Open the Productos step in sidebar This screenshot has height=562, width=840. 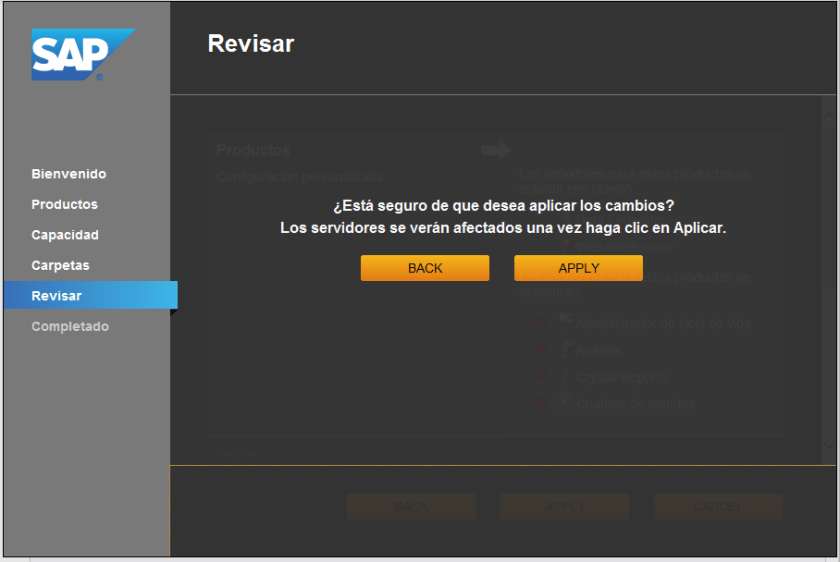point(64,204)
